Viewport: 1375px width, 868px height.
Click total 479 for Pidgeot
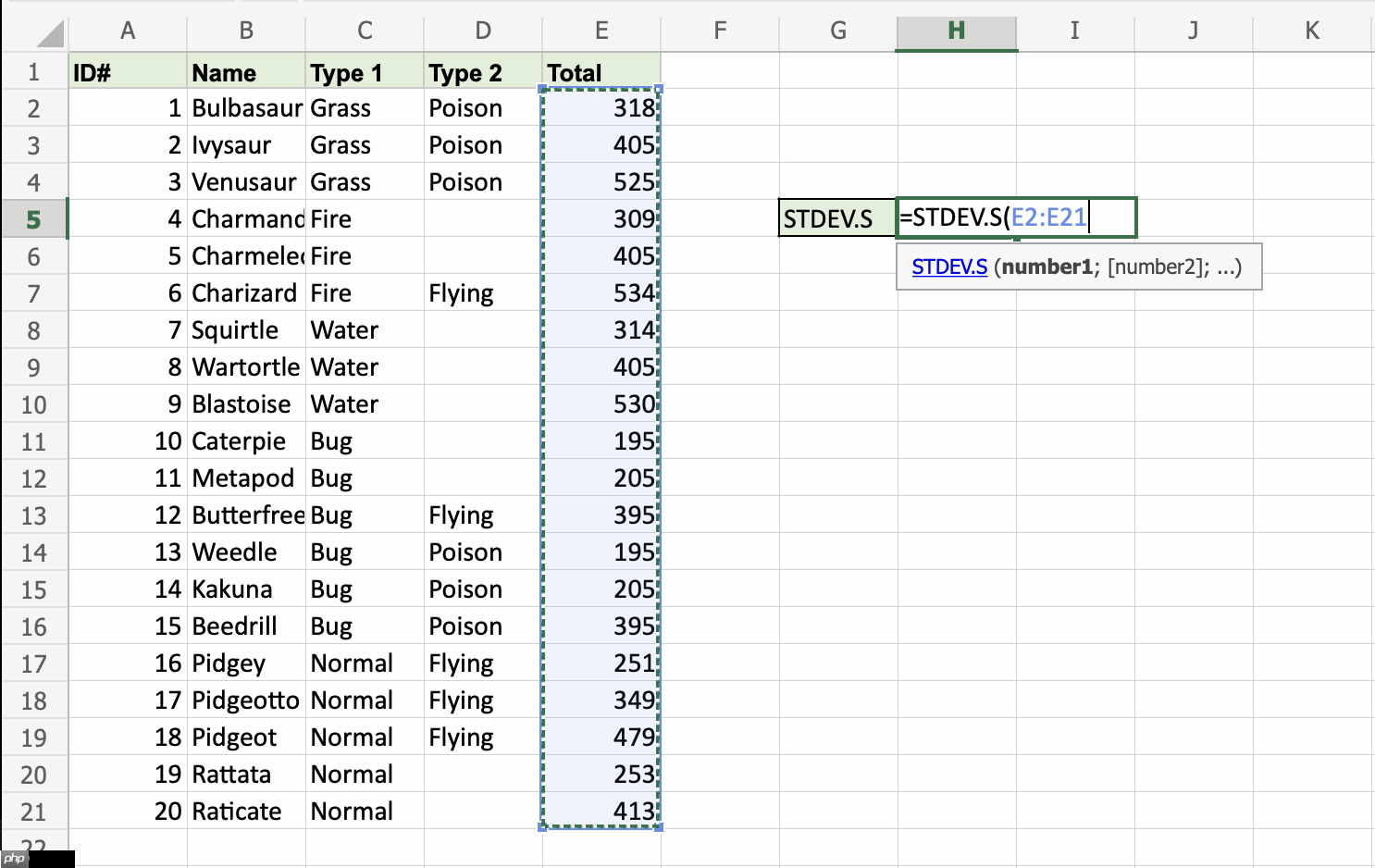[x=601, y=738]
